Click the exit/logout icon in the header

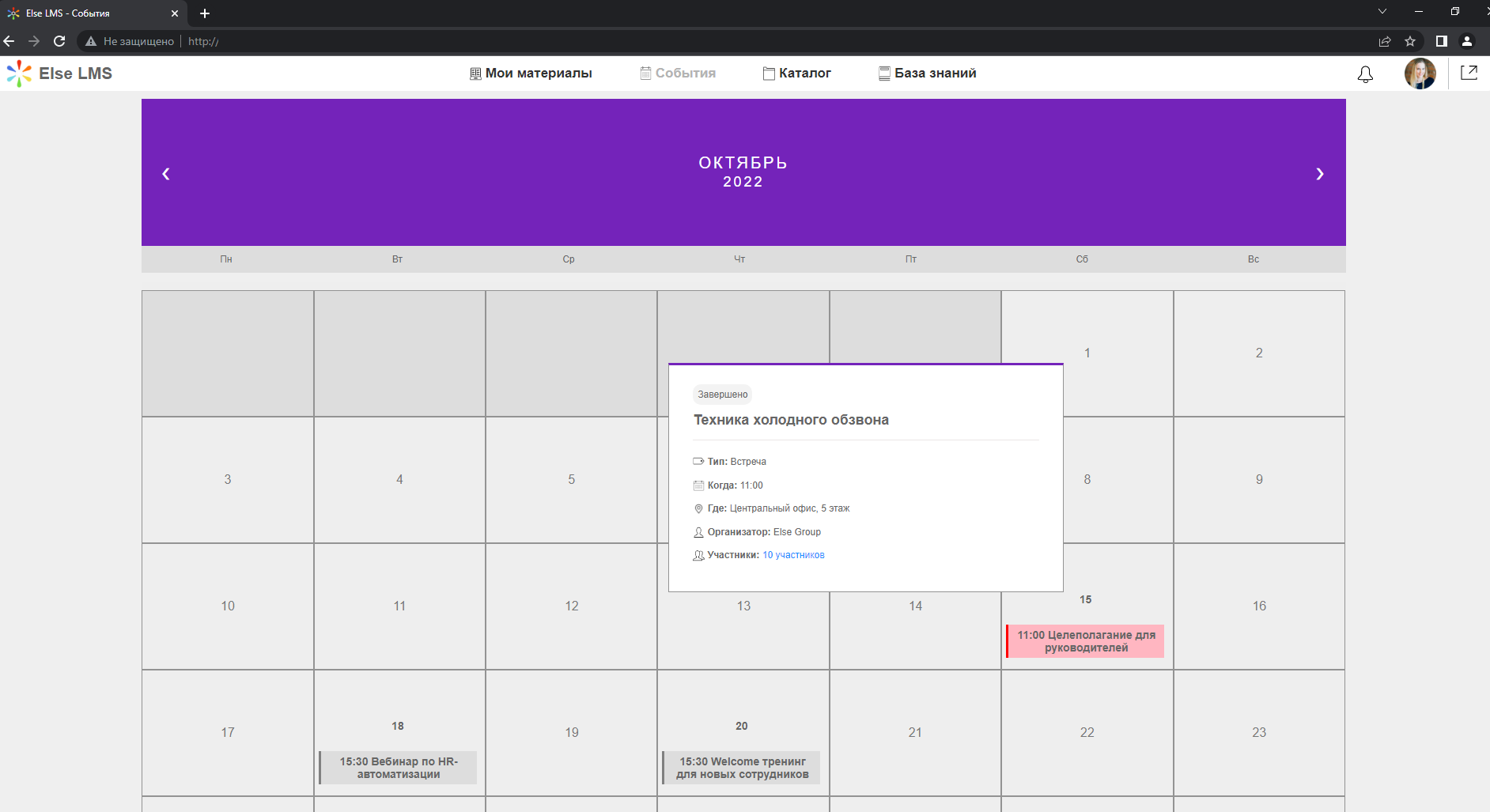[1469, 73]
